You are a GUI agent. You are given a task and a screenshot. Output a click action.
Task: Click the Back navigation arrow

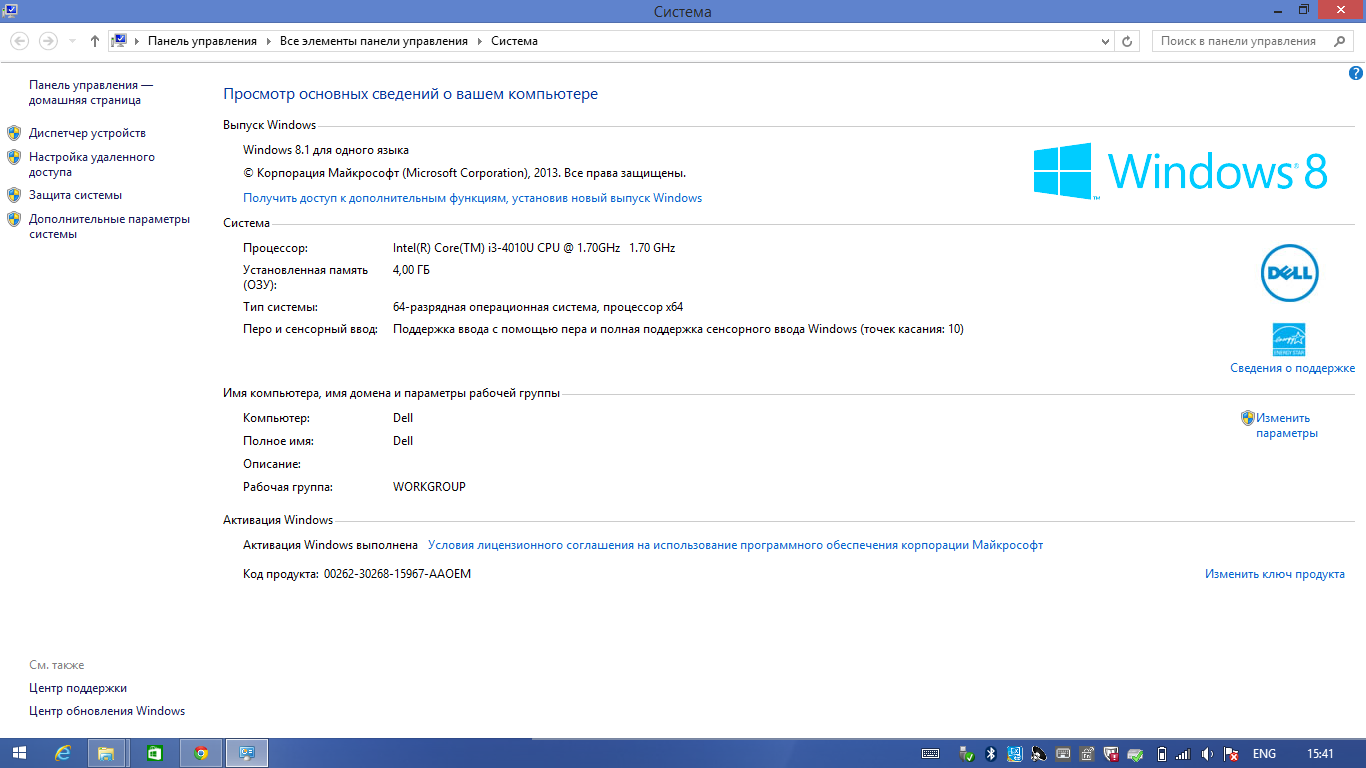point(19,41)
